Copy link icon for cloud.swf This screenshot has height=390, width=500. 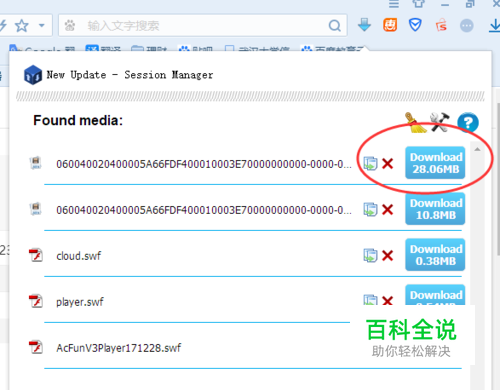370,255
